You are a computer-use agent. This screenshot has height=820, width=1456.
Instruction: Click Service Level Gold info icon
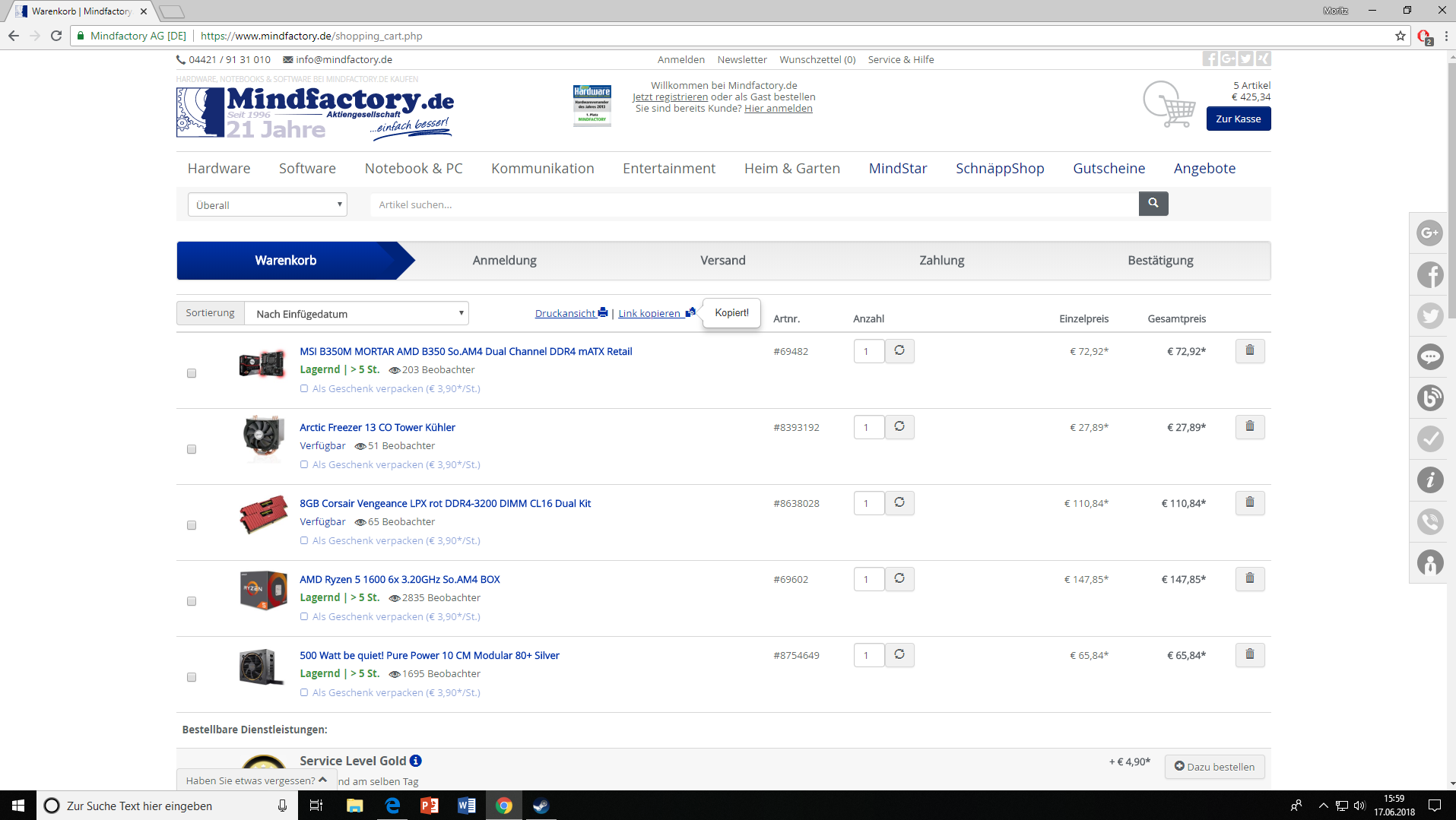[416, 761]
